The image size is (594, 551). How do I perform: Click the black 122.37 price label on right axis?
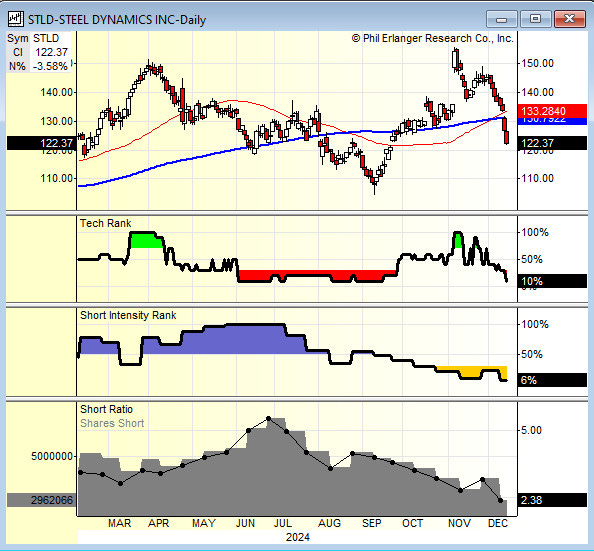point(552,143)
